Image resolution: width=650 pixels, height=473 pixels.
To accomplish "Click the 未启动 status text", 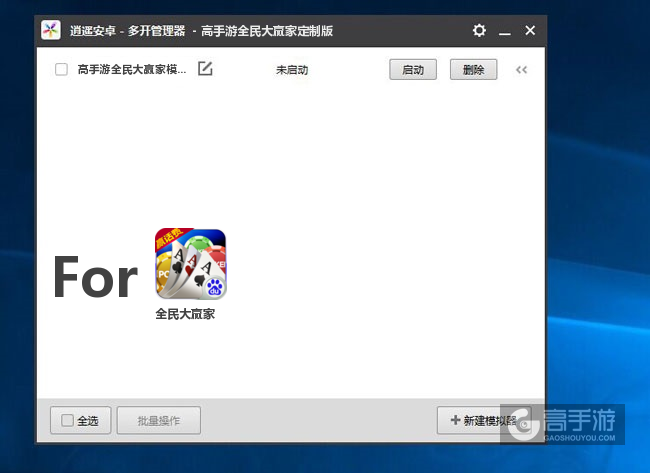I will 292,70.
